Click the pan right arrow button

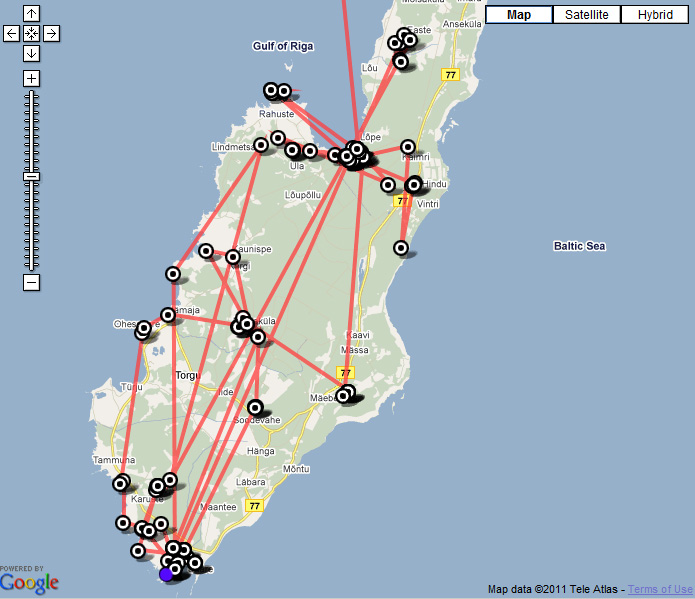pos(51,33)
